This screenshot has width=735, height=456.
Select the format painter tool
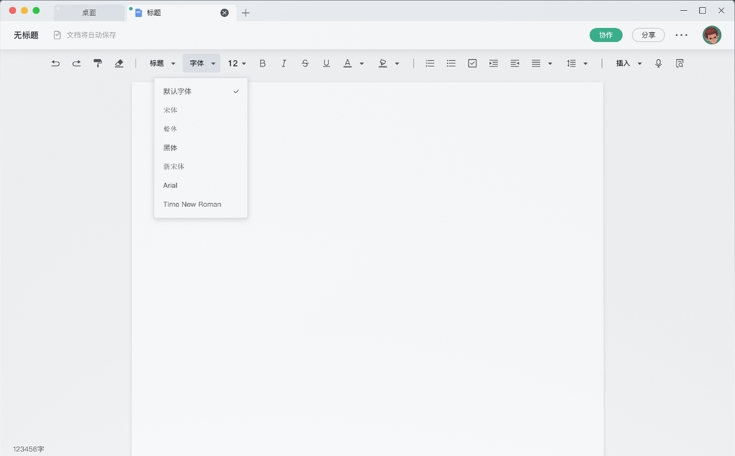pos(98,63)
